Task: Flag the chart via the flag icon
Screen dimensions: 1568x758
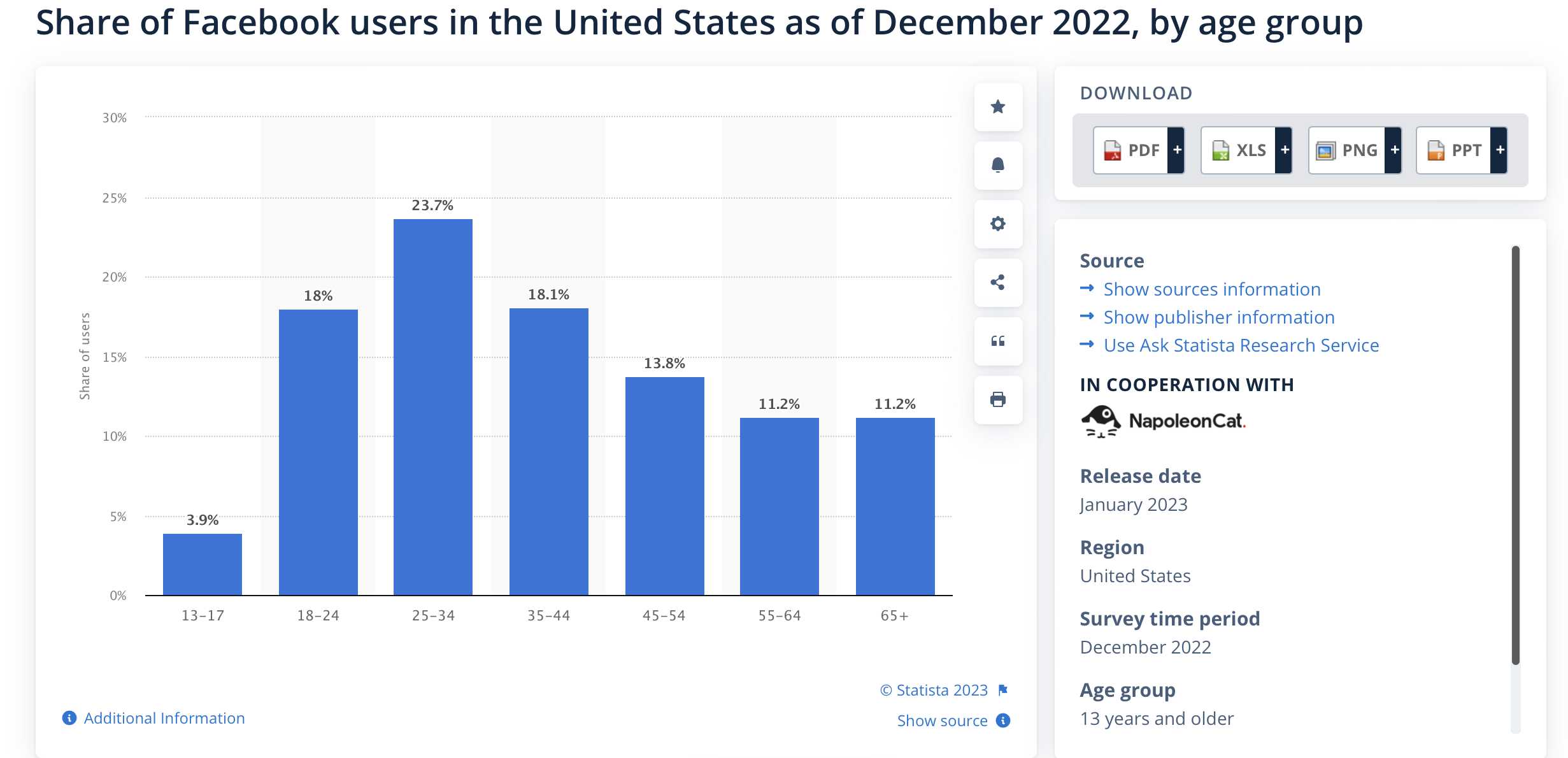Action: click(x=1004, y=689)
